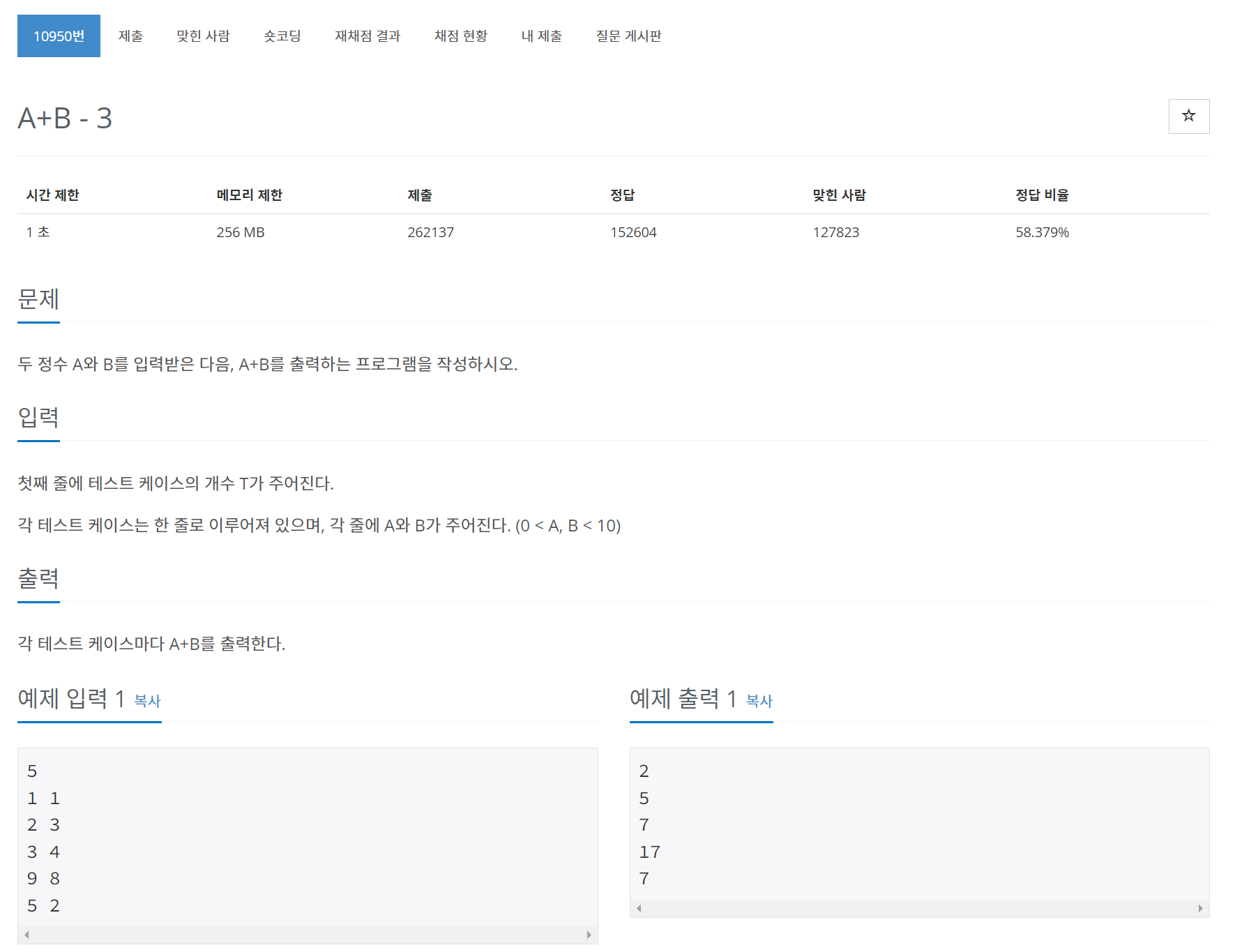Viewport: 1235px width, 952px height.
Task: Switch to the 맞힌 사람 tab
Action: (203, 36)
